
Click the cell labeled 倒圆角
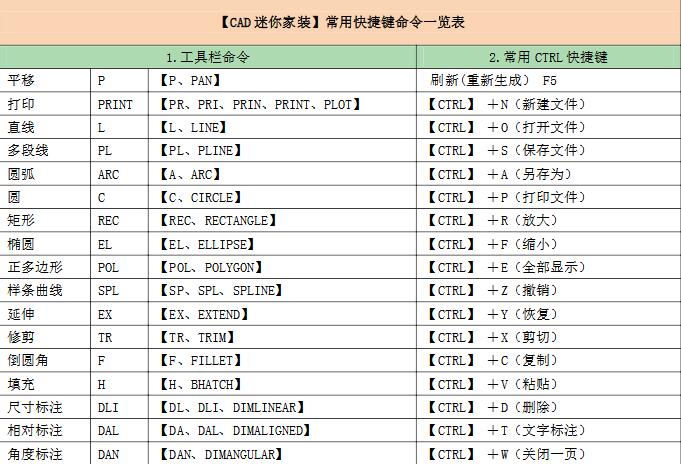[45, 361]
